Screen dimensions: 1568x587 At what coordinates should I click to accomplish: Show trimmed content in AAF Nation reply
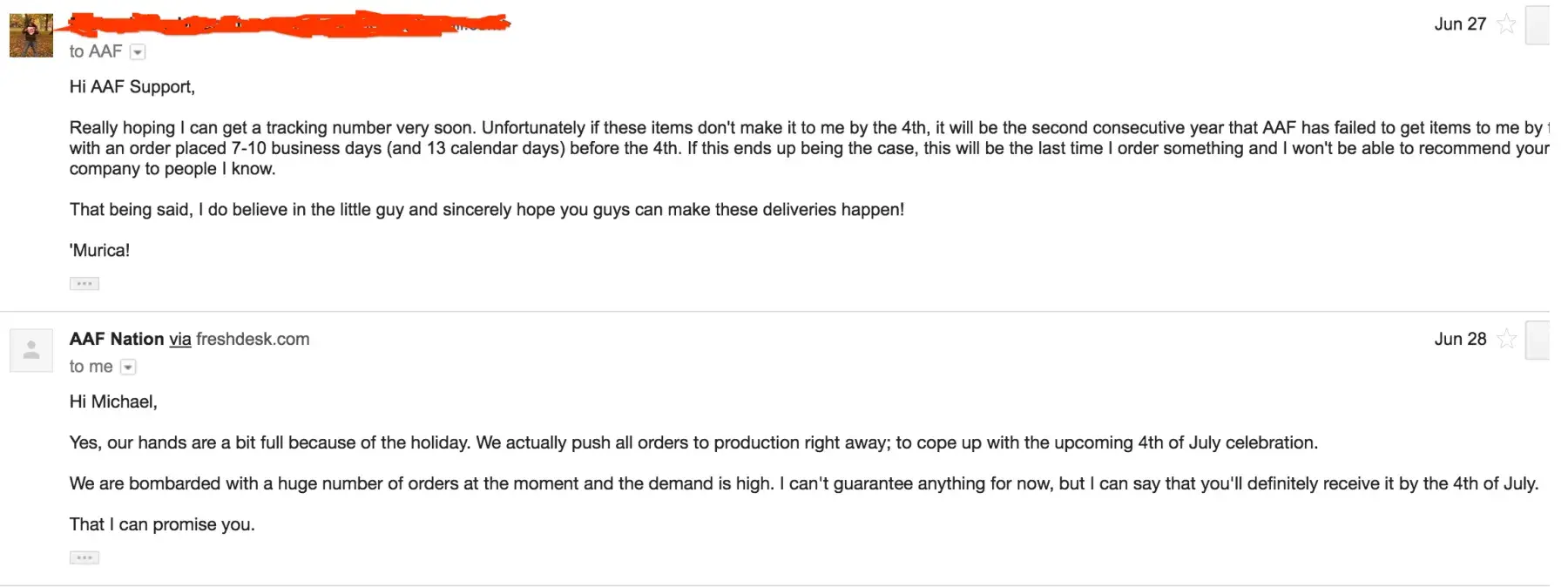click(84, 557)
